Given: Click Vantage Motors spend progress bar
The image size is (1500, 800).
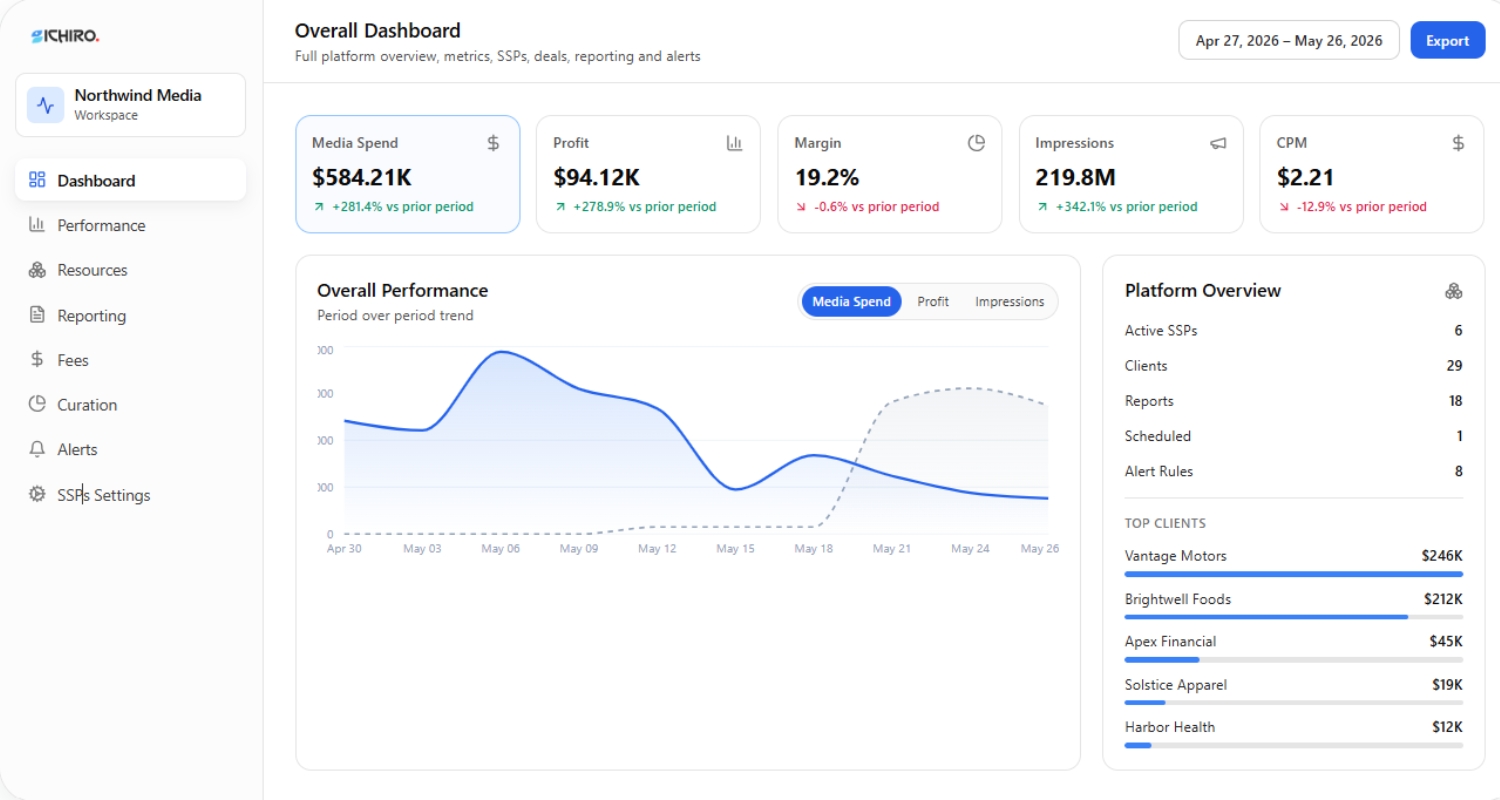Looking at the screenshot, I should (1293, 574).
